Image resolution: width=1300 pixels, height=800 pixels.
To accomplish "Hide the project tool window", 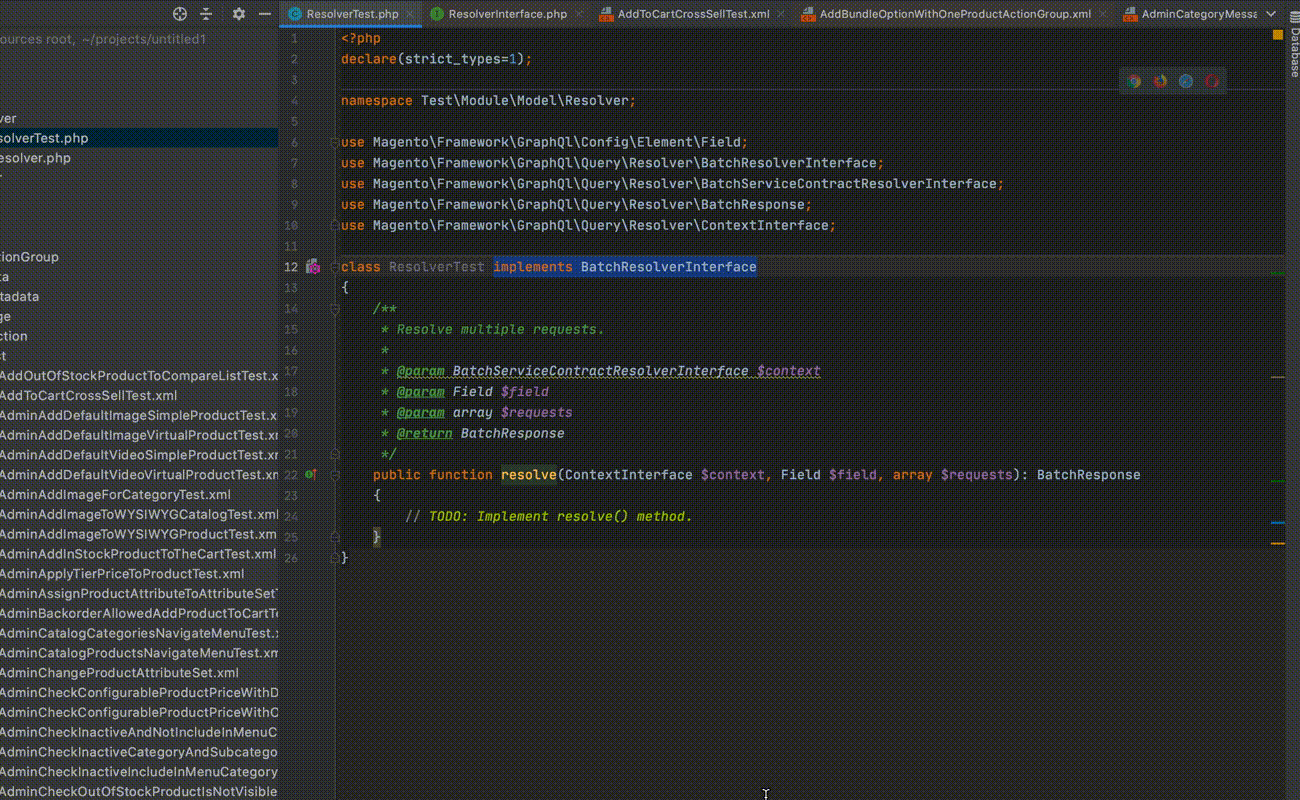I will click(x=264, y=14).
